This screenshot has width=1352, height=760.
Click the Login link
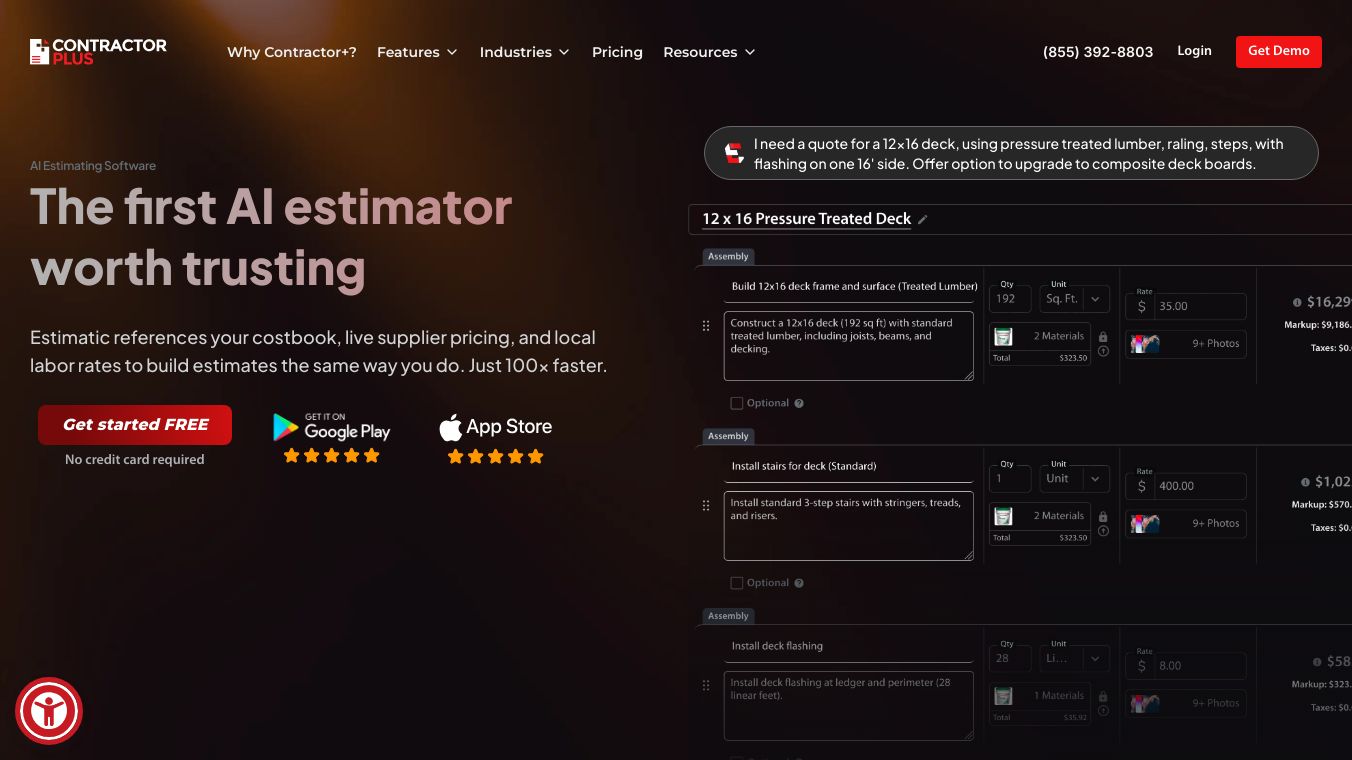click(1194, 51)
